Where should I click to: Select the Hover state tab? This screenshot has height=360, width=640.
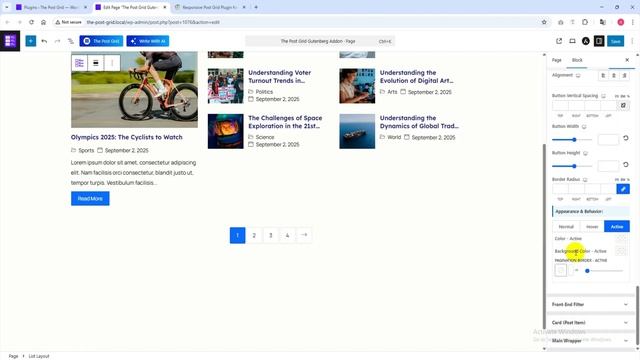[592, 227]
